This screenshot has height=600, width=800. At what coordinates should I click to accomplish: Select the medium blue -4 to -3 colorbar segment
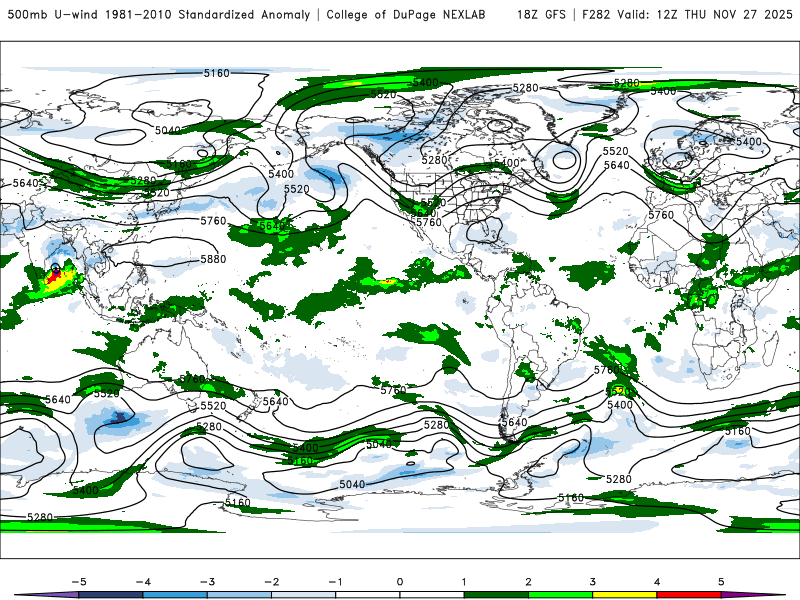tap(175, 595)
